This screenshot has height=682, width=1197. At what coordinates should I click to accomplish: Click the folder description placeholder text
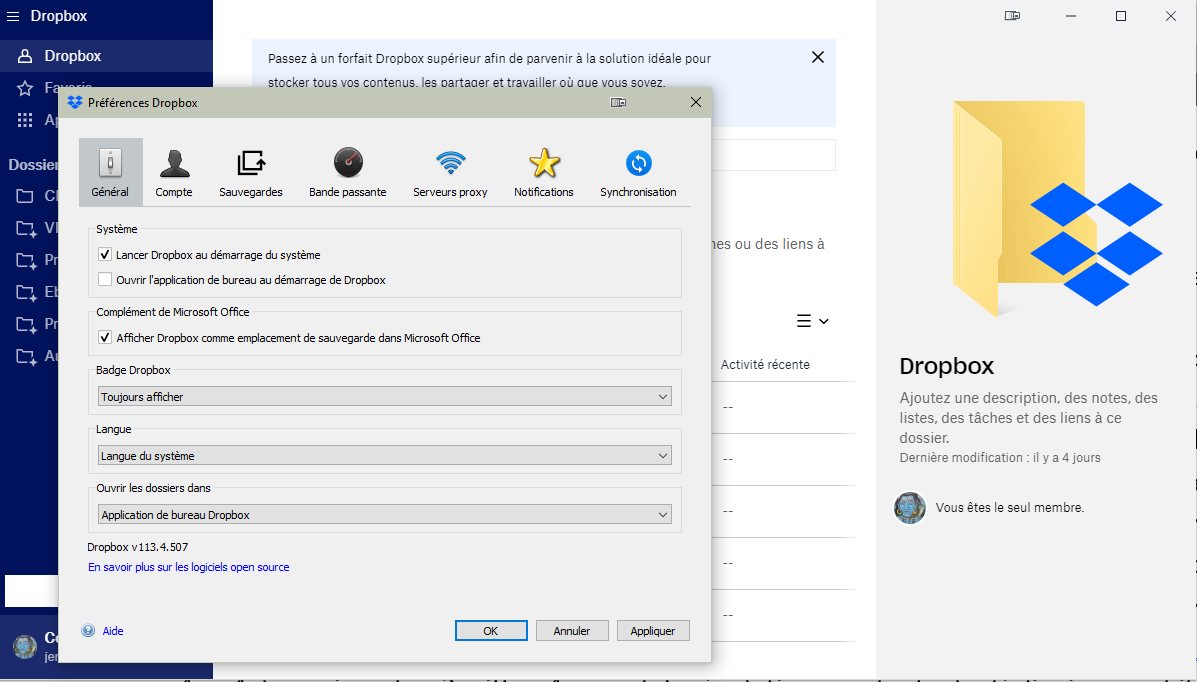(1028, 418)
